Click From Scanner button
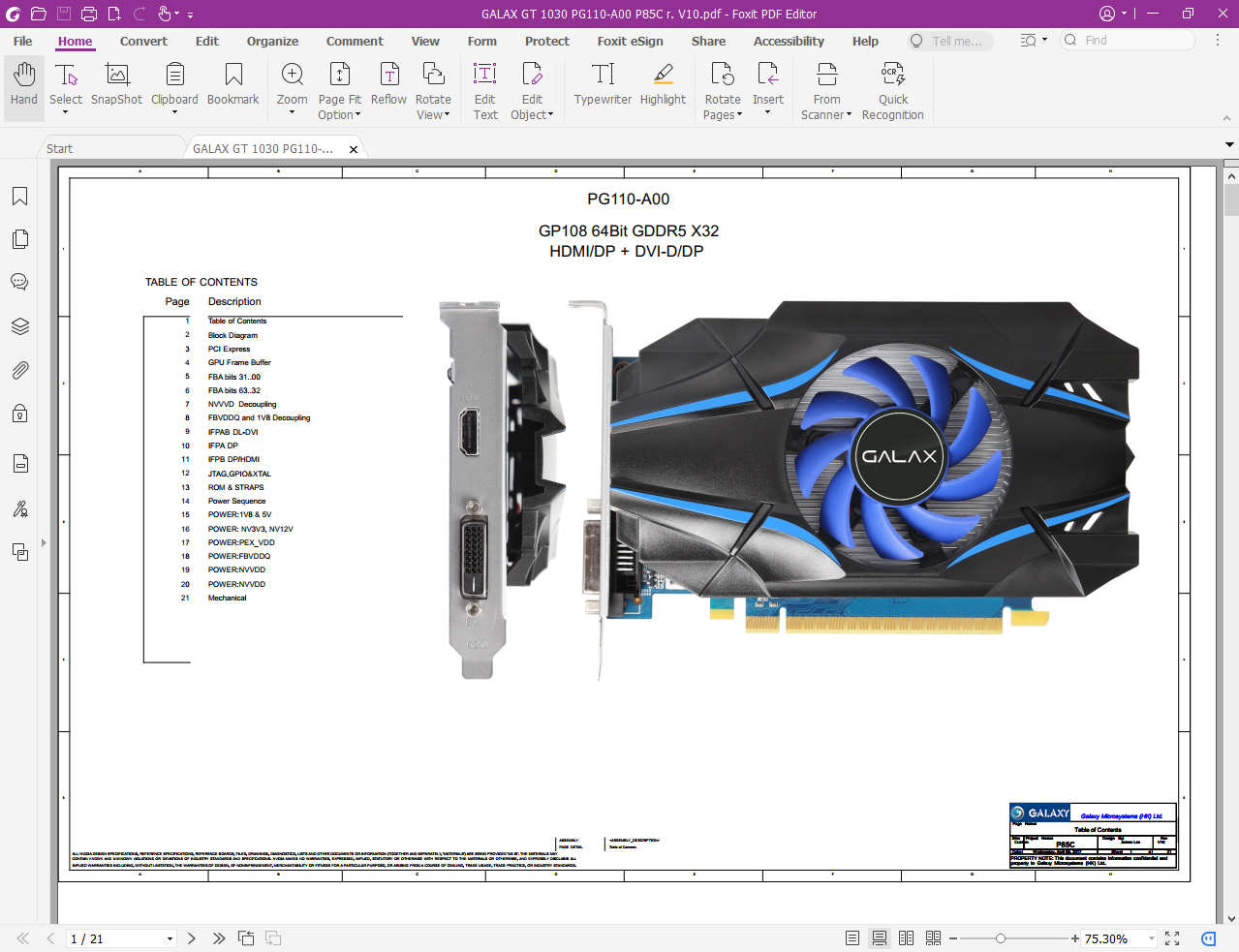 click(826, 91)
